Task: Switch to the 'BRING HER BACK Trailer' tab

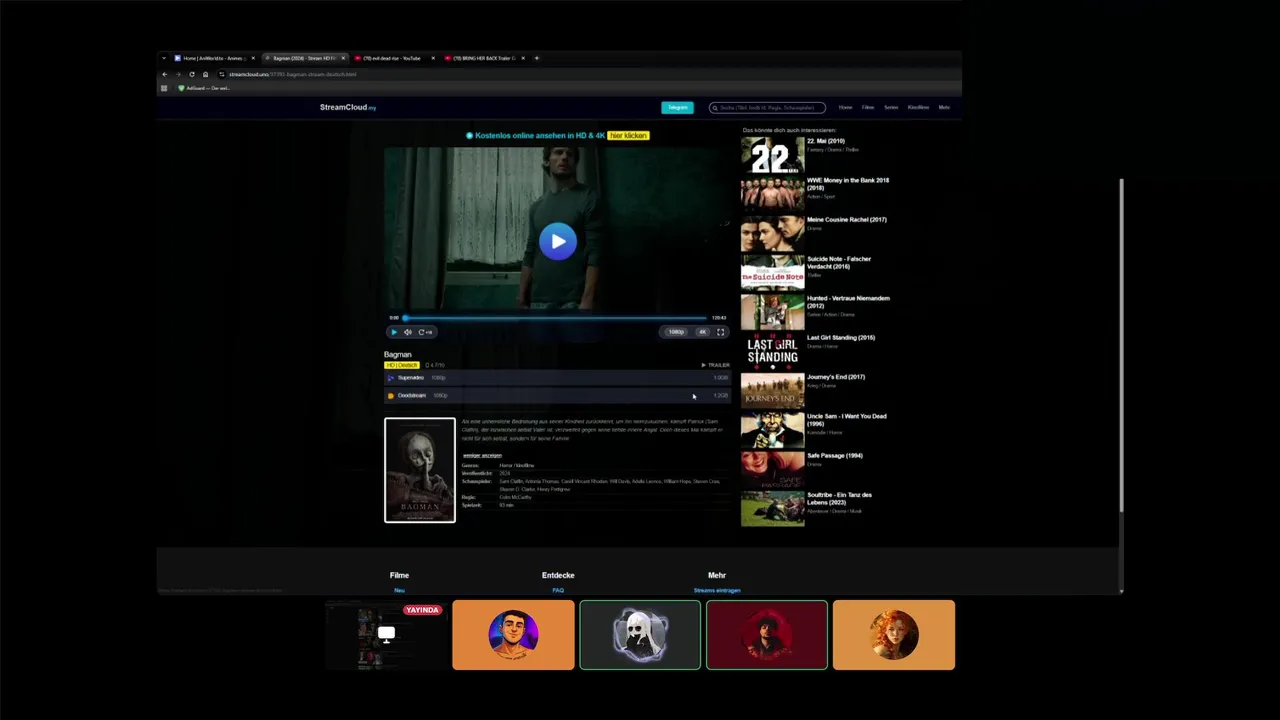Action: tap(483, 58)
